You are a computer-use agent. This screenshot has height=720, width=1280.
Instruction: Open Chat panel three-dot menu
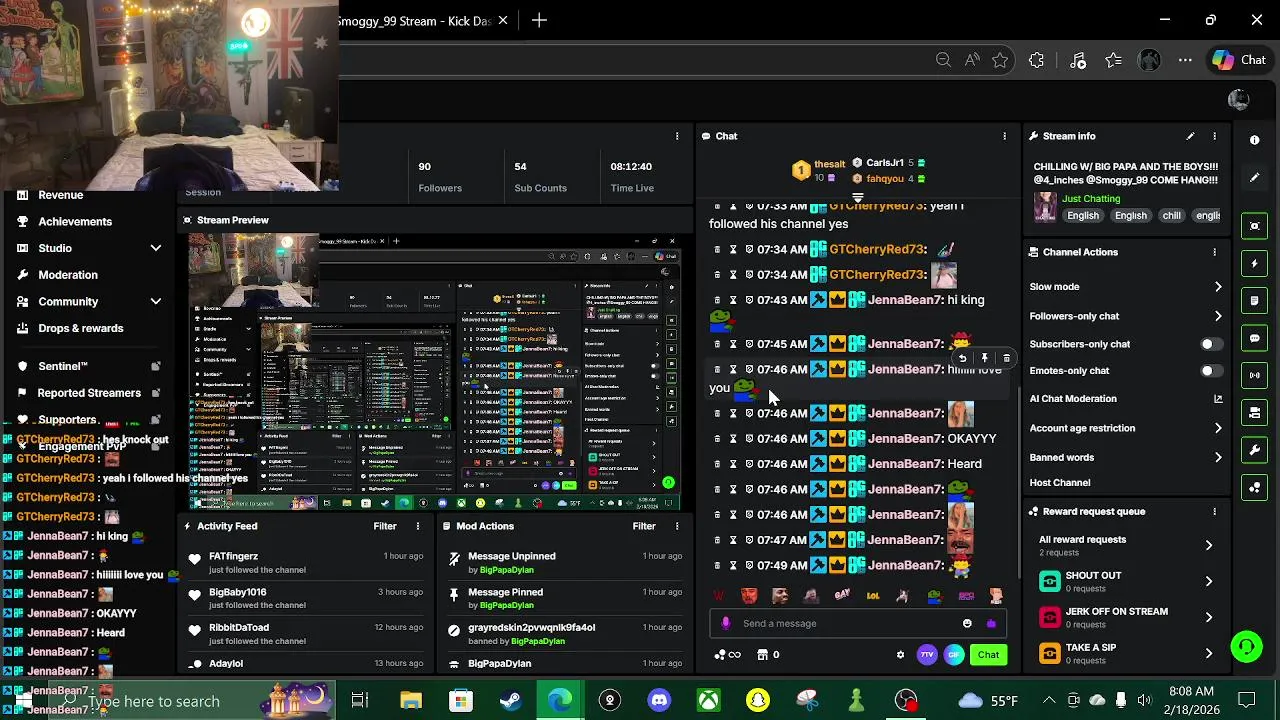tap(1004, 136)
